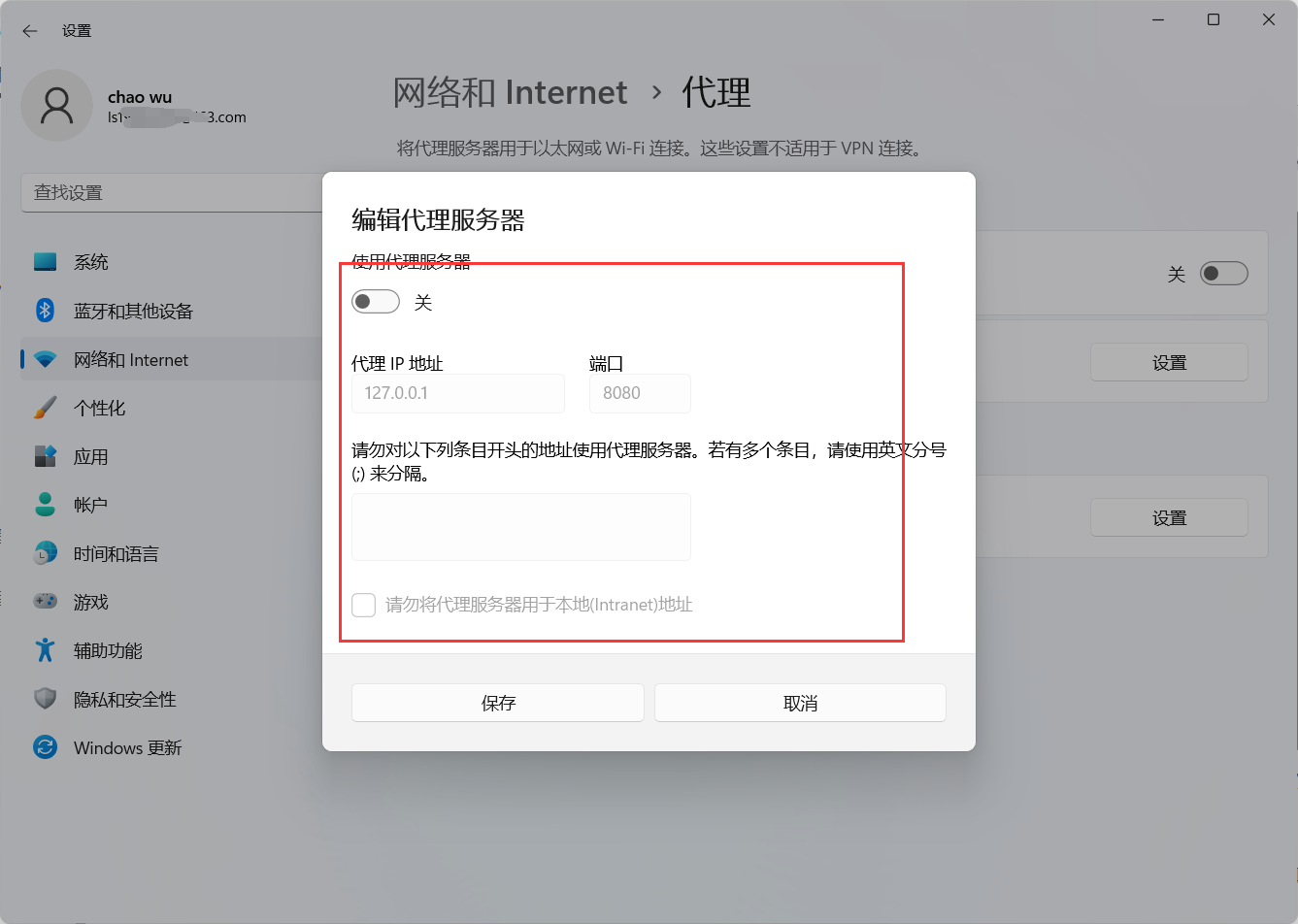Select the Network & Internet (网络和 Internet) sidebar item
1298x924 pixels.
(131, 360)
